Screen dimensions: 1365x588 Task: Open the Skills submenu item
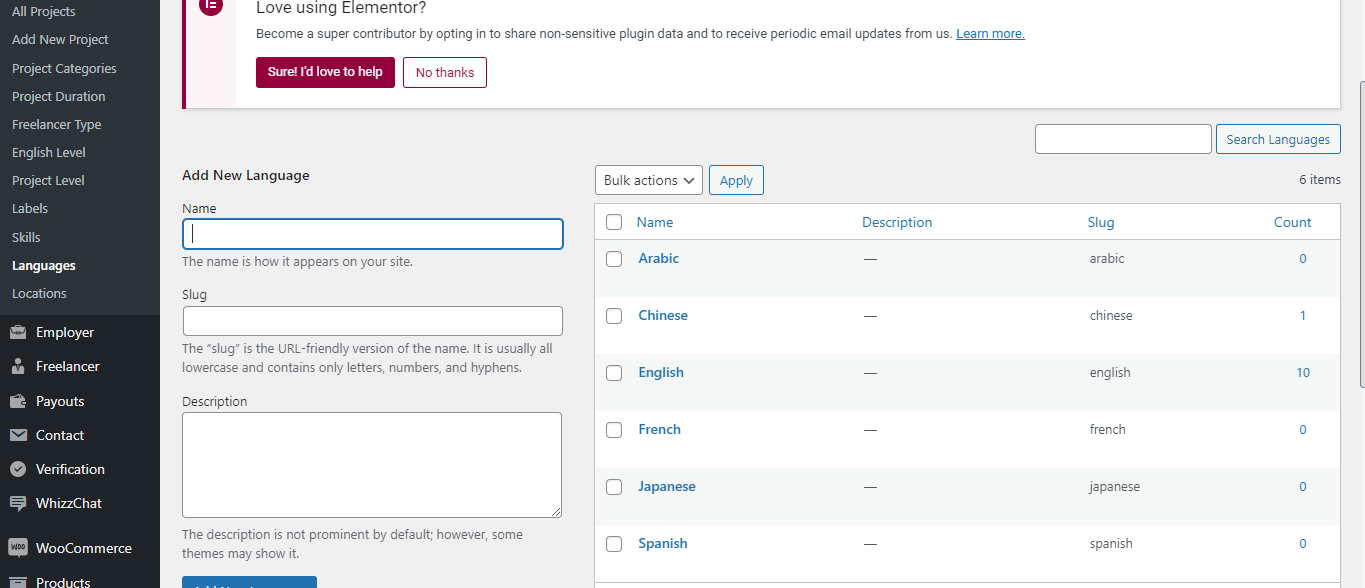(26, 237)
